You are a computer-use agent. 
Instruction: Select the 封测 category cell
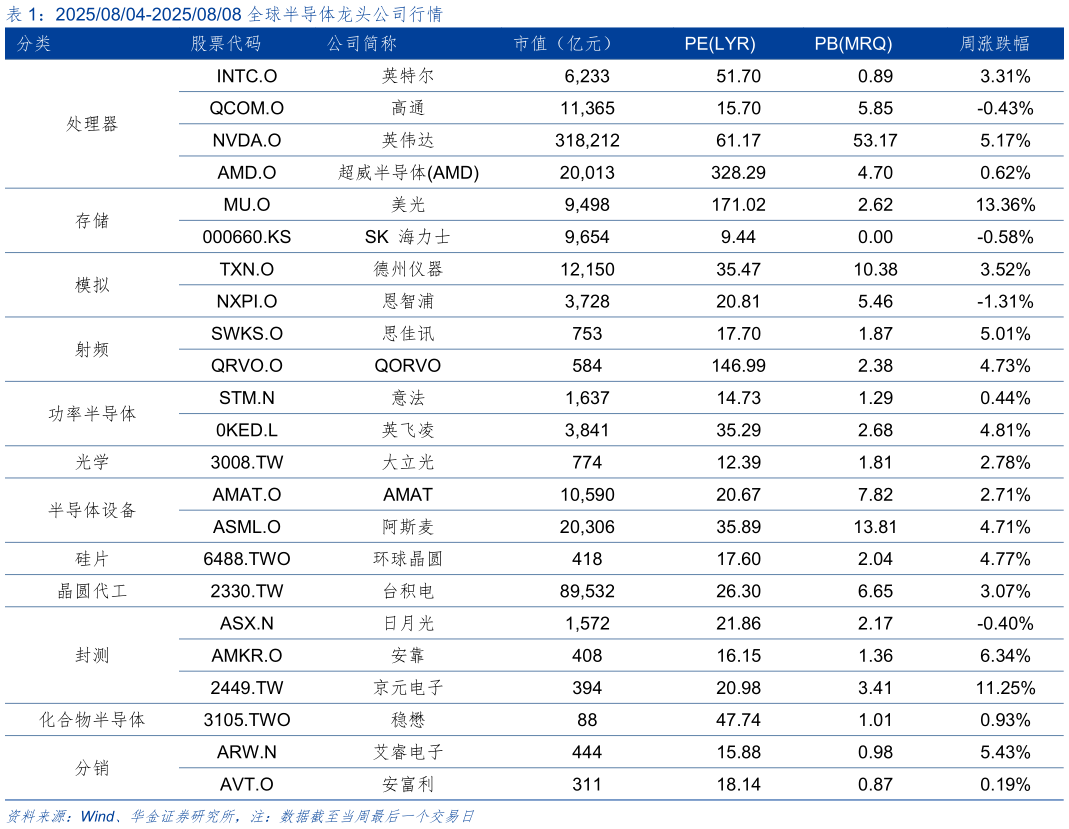92,655
